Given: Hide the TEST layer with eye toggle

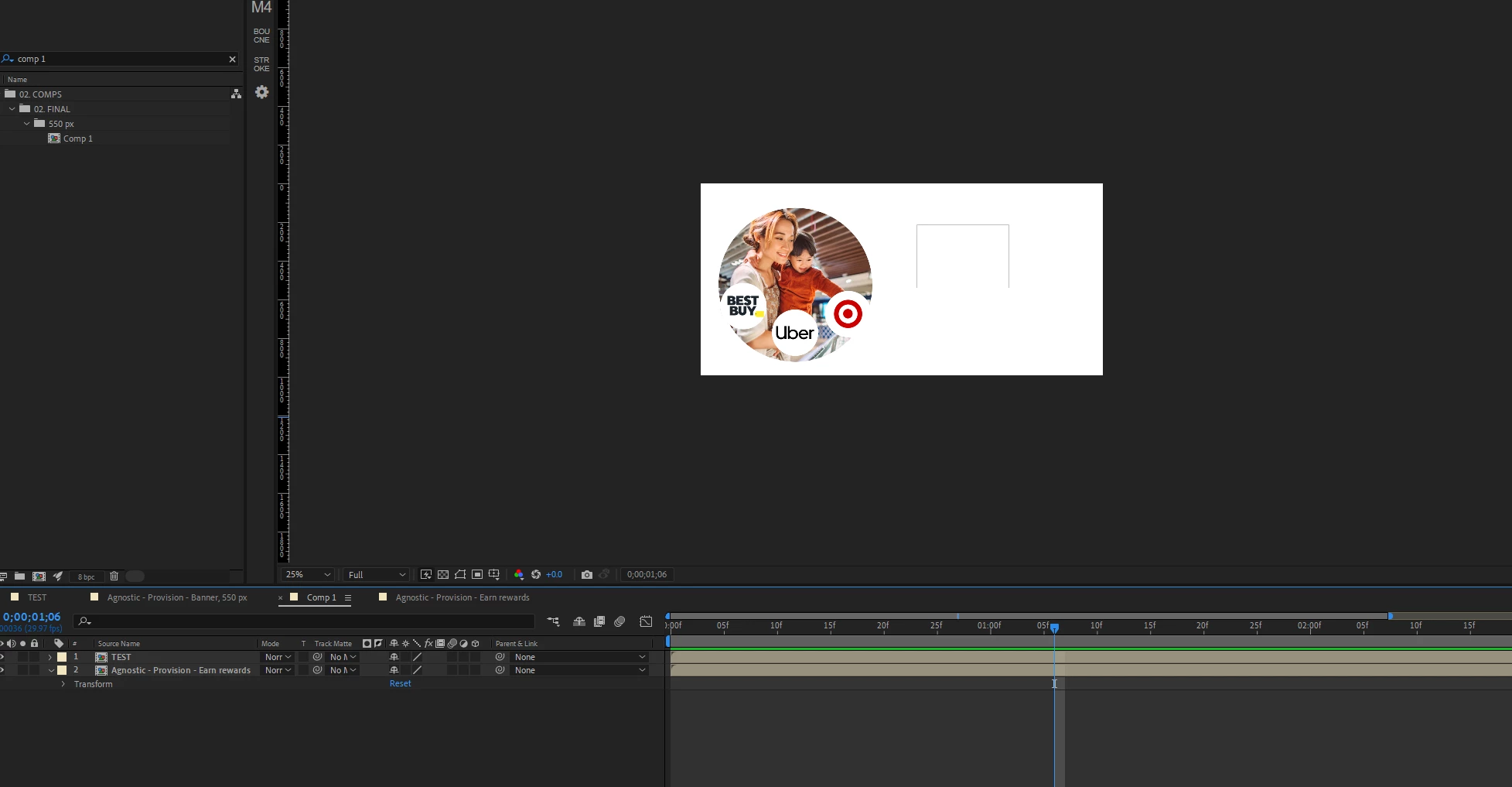Looking at the screenshot, I should [x=2, y=657].
